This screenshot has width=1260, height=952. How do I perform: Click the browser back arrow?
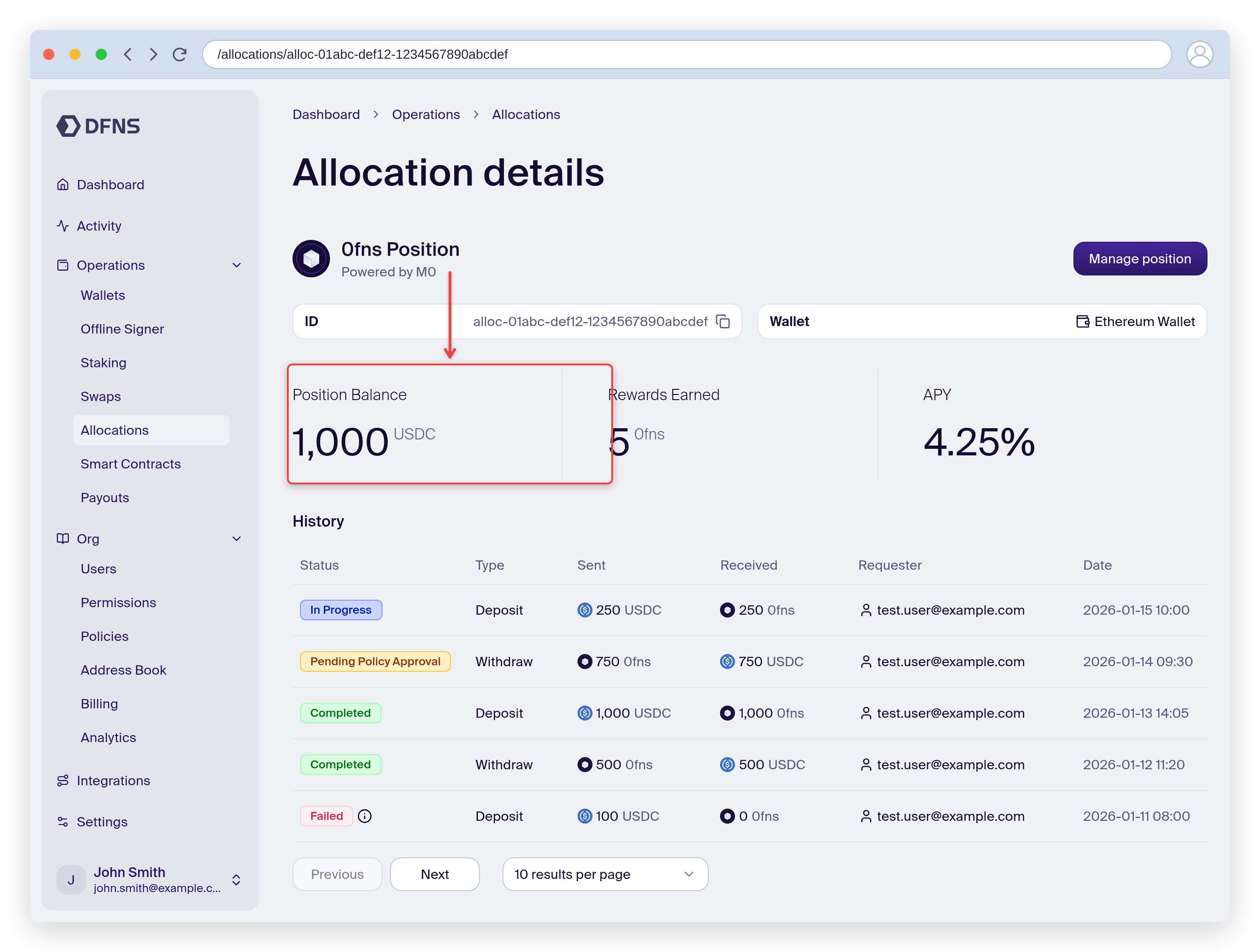(128, 54)
